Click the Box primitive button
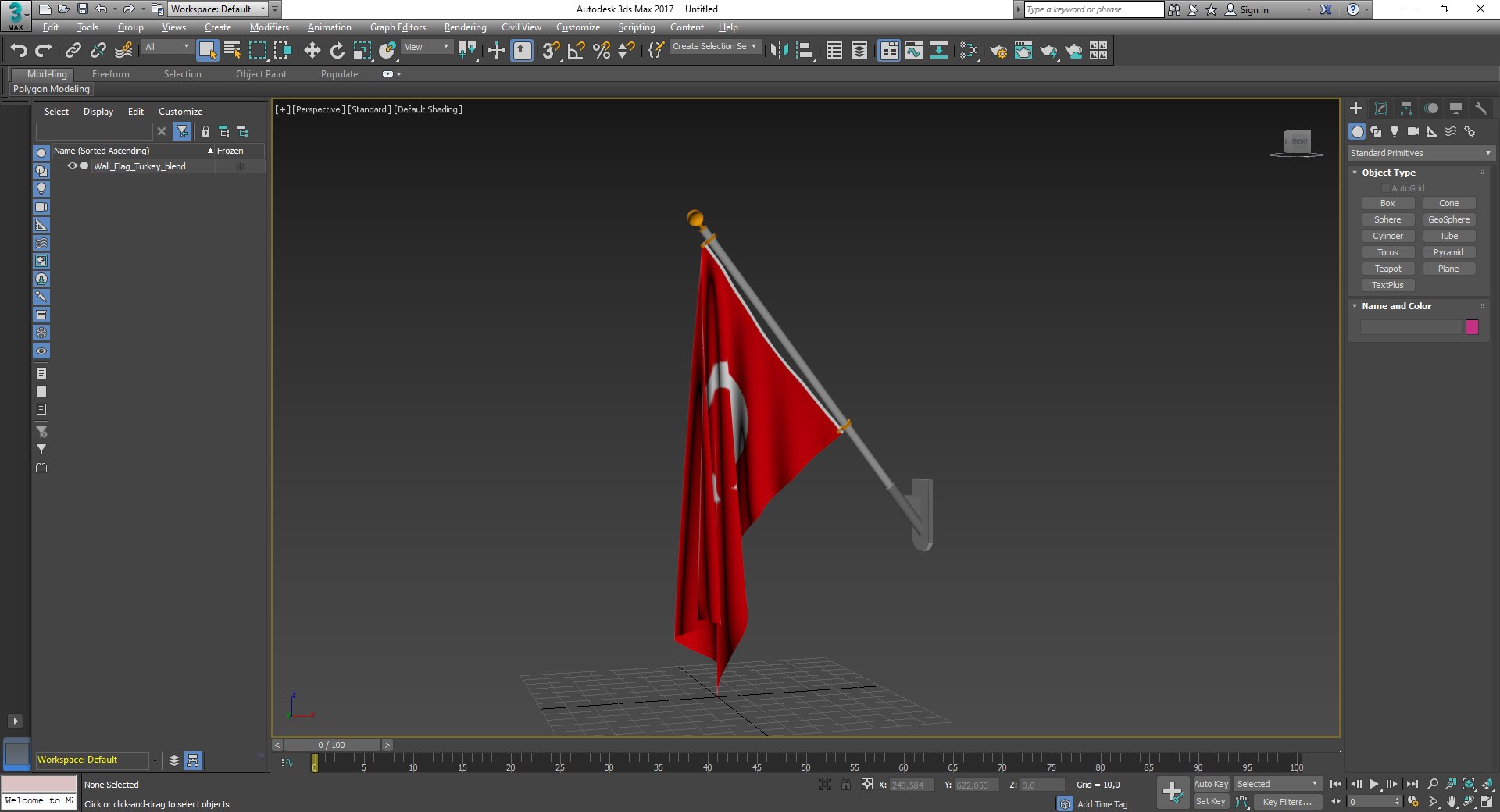Image resolution: width=1500 pixels, height=812 pixels. 1387,203
